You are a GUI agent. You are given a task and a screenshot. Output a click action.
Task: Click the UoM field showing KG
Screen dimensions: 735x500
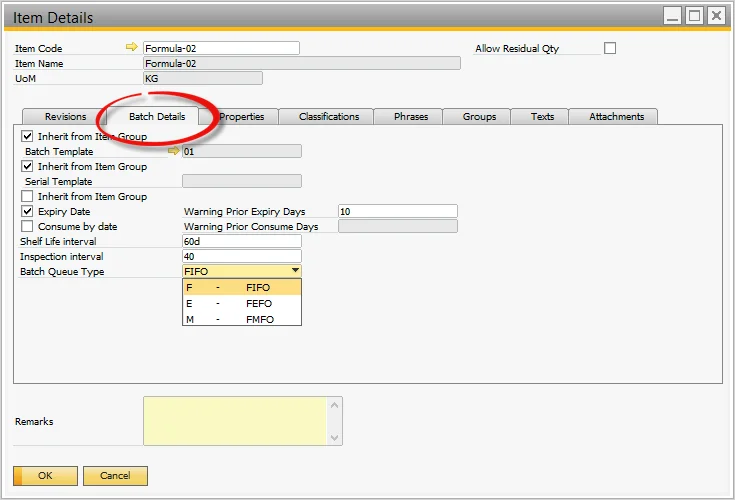(203, 78)
